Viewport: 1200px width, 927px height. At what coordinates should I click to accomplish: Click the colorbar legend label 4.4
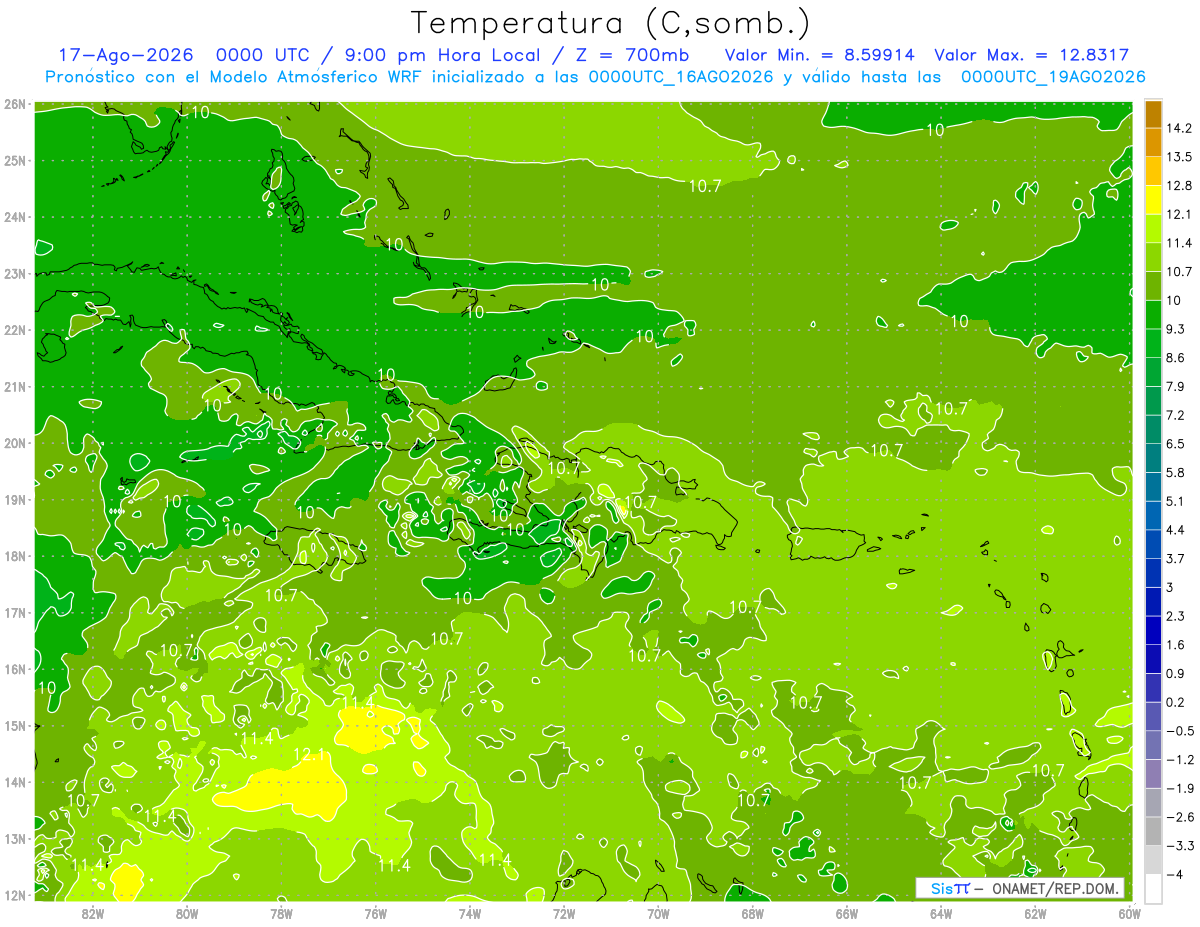click(x=1177, y=530)
